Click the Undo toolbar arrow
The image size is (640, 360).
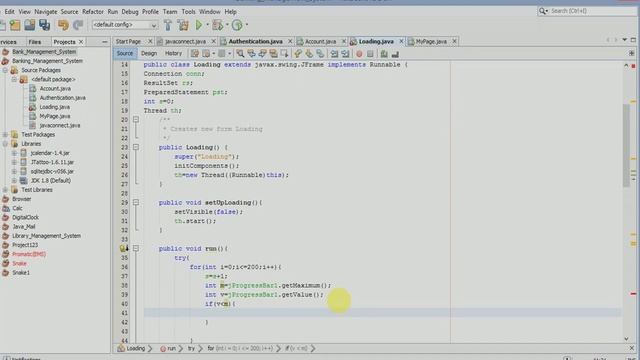63,25
